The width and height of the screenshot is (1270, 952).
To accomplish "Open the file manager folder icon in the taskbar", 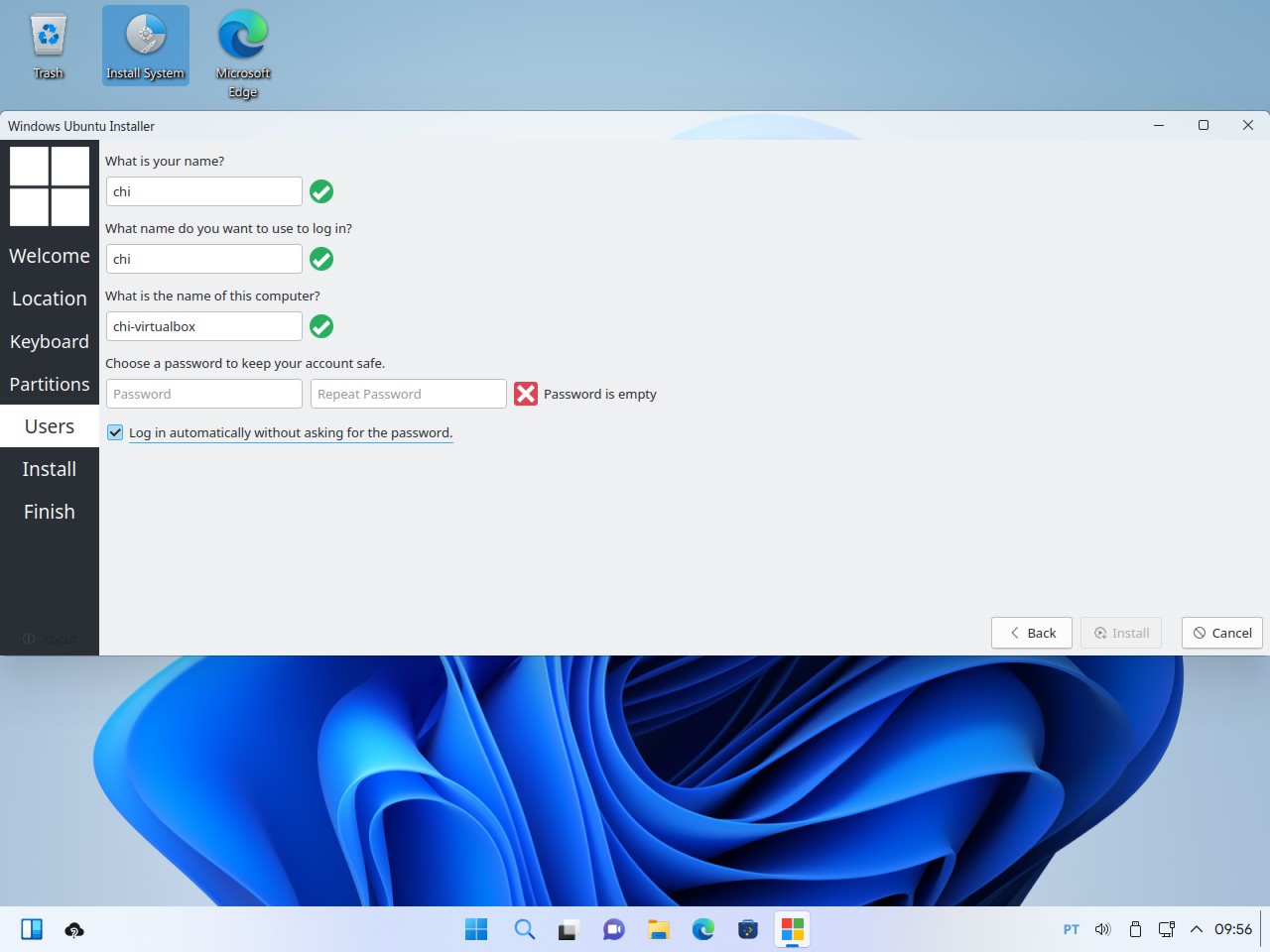I will tap(659, 929).
